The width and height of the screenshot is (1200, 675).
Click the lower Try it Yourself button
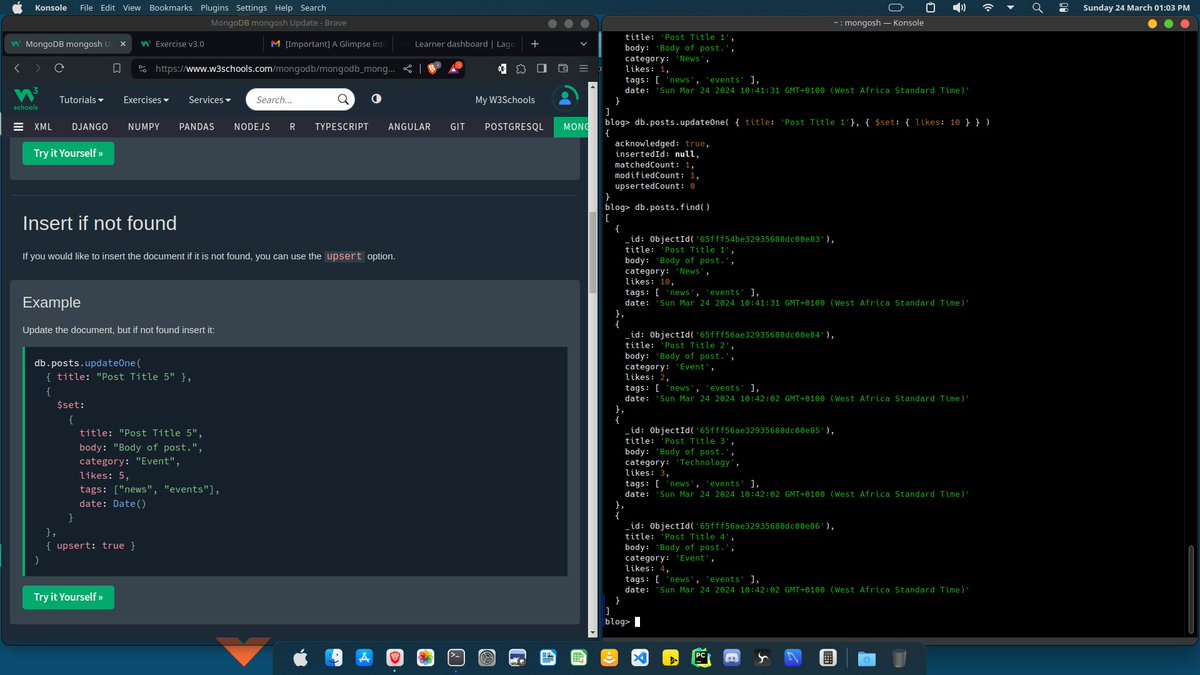(68, 597)
